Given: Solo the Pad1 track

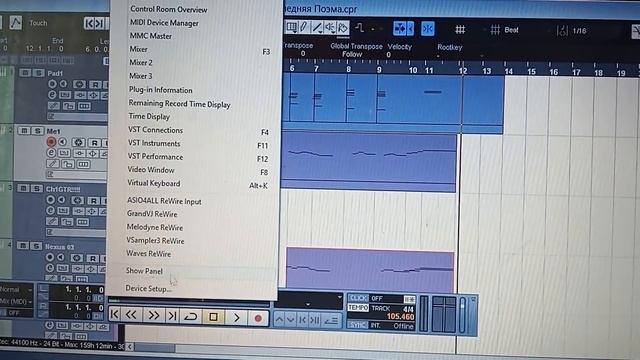Looking at the screenshot, I should tap(38, 73).
